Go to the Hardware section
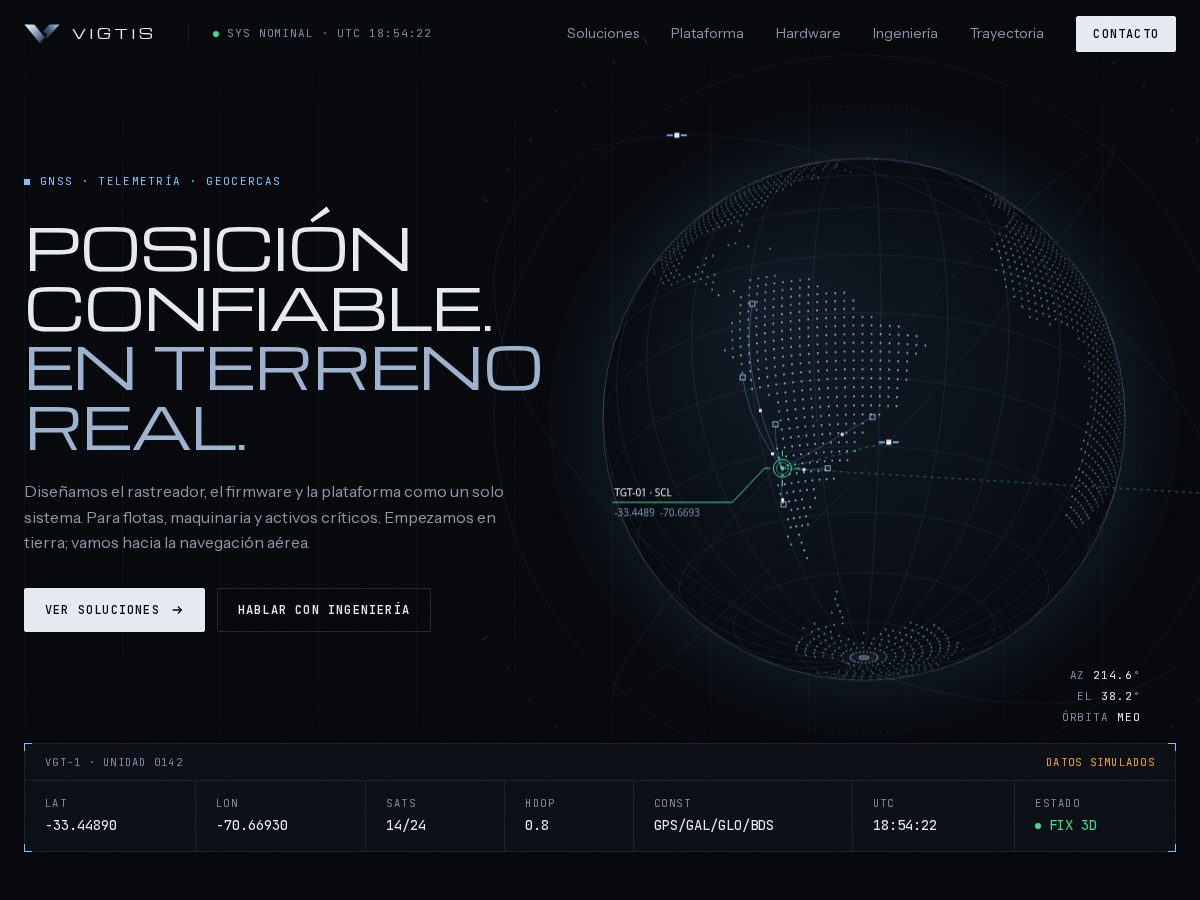The width and height of the screenshot is (1200, 900). [808, 33]
